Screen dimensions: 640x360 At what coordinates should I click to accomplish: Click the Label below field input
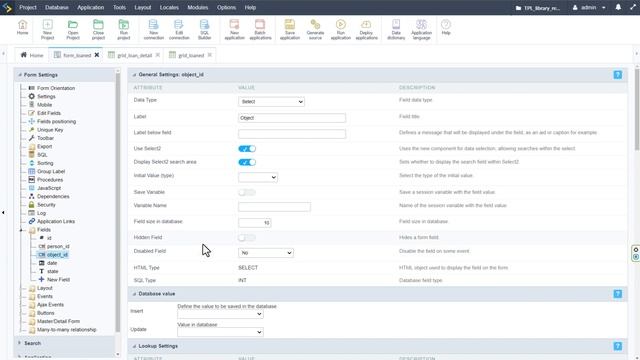pos(292,134)
